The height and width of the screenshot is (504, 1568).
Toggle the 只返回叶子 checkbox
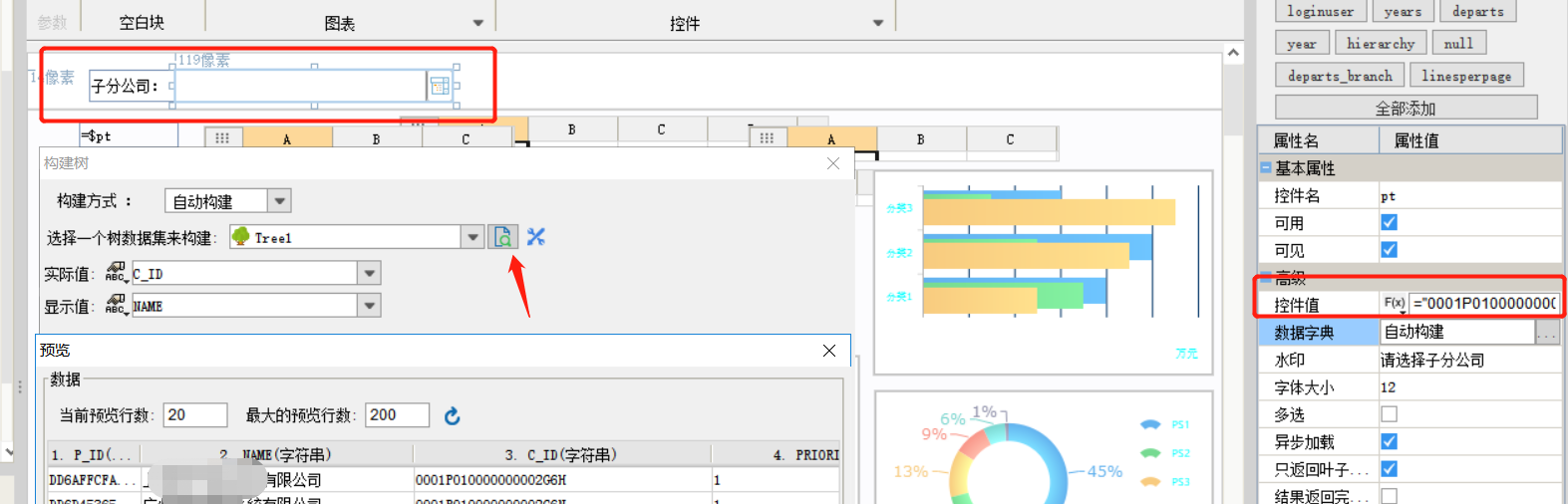click(x=1389, y=469)
